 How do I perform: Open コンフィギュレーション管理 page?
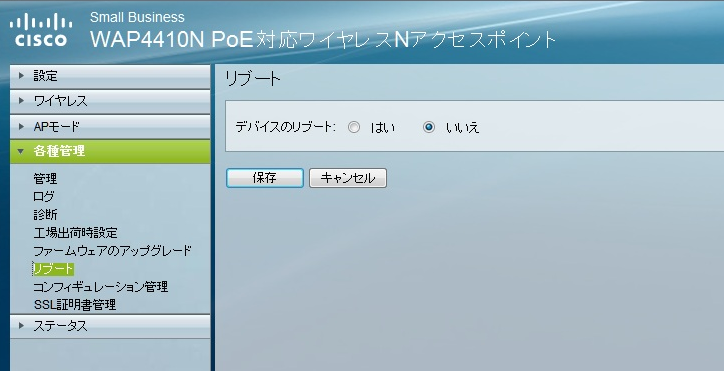[x=100, y=286]
